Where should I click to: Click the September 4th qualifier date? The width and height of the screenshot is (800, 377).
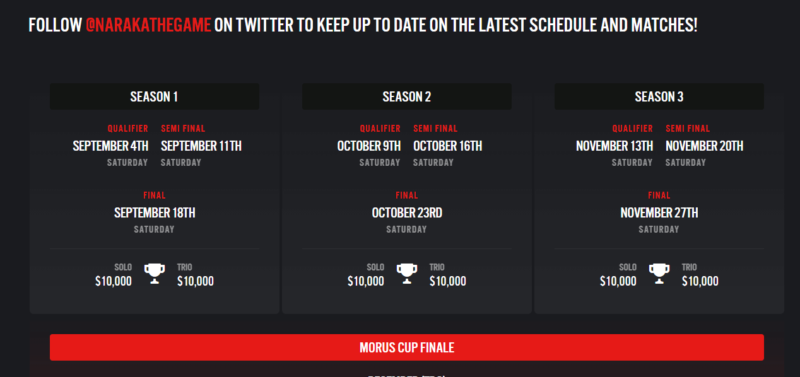point(110,146)
